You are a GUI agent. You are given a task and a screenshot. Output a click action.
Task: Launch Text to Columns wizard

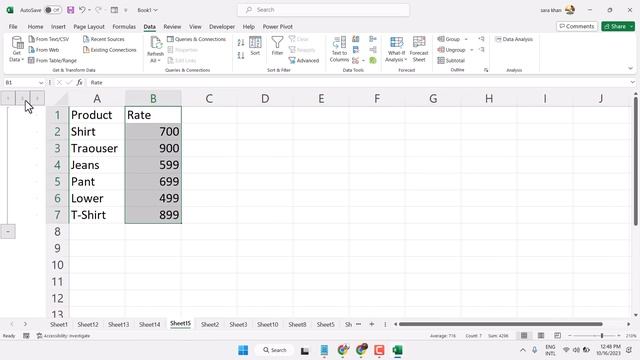[339, 49]
